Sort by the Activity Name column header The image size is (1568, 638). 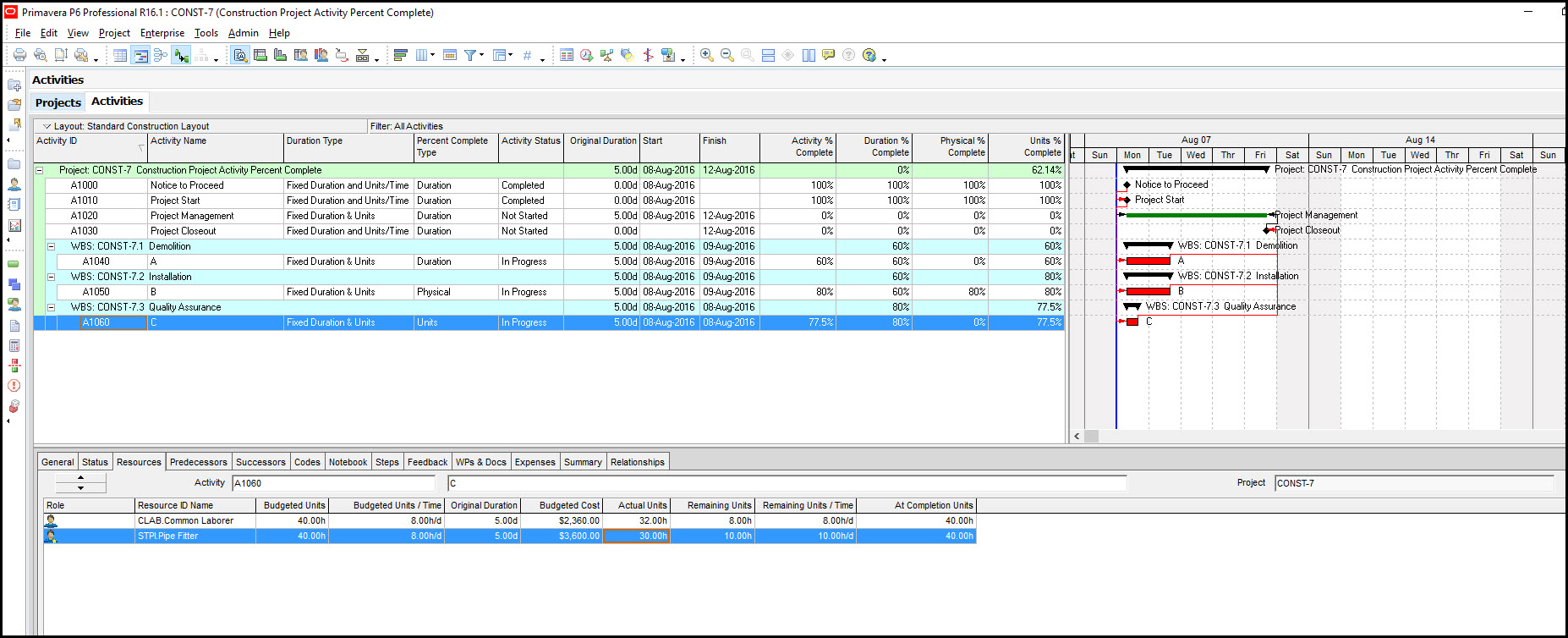(216, 147)
